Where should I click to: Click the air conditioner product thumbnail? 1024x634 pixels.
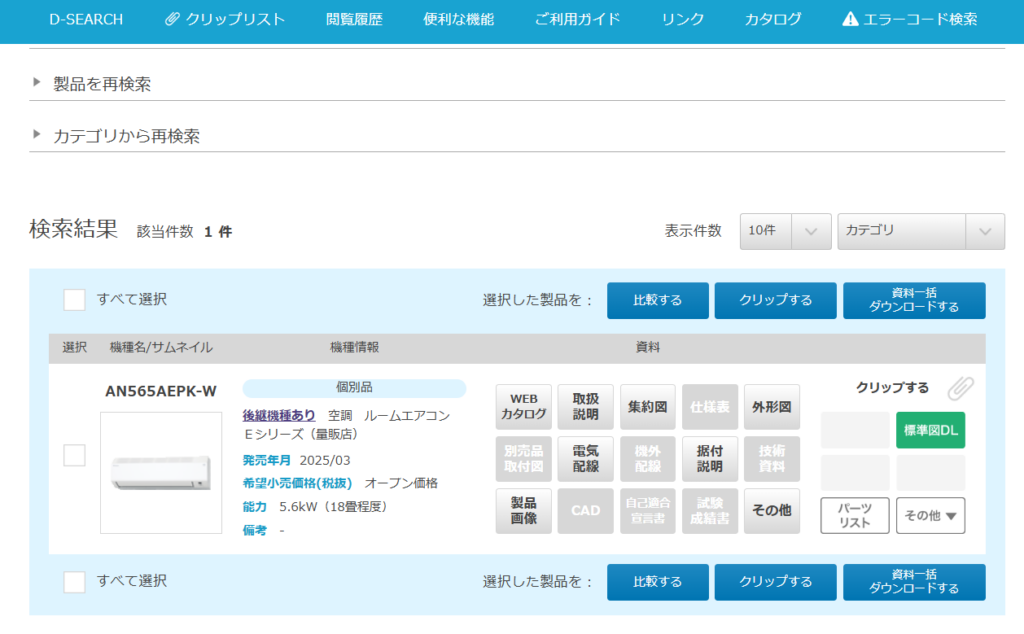point(161,472)
